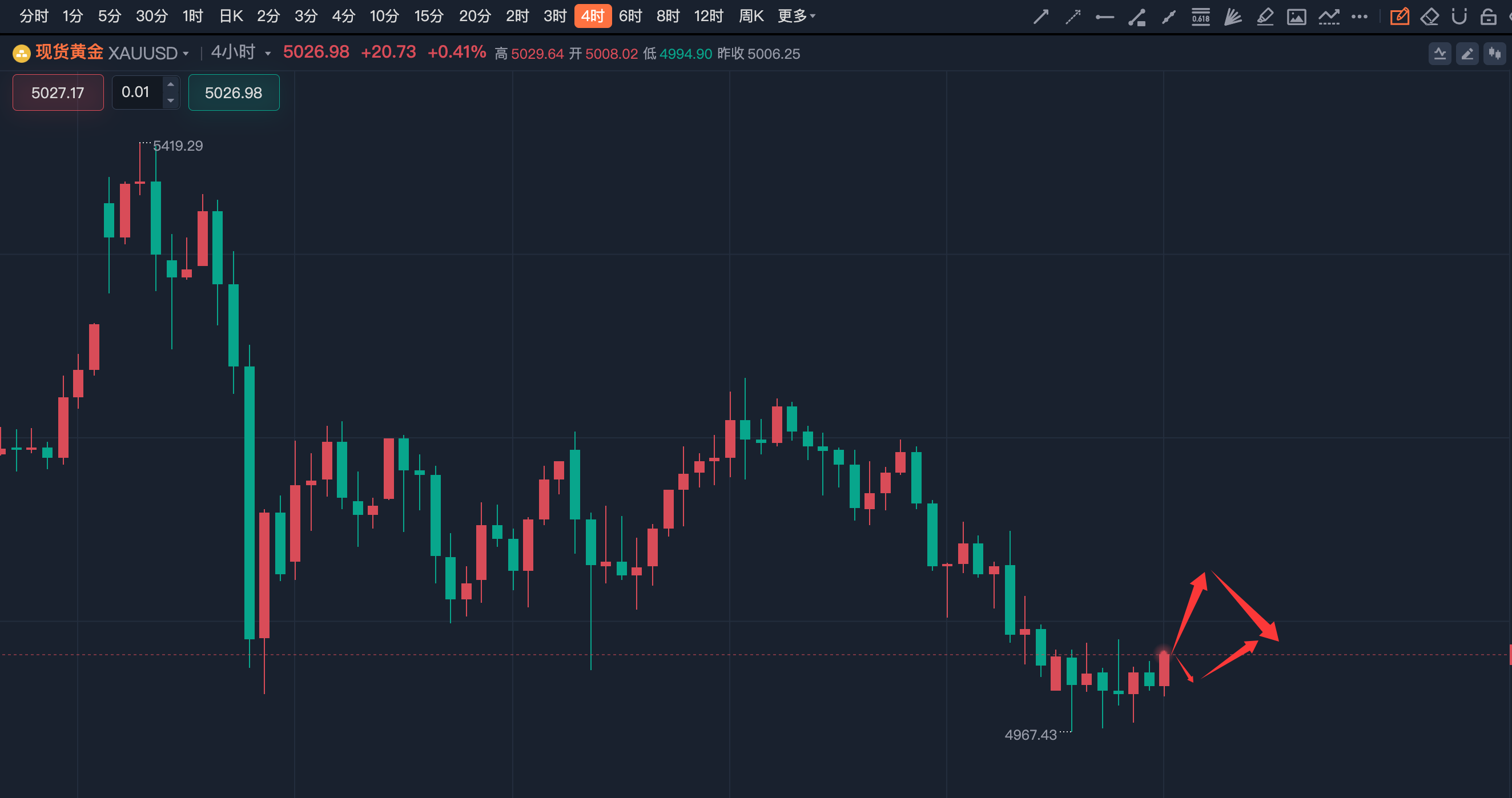Choose the highlighter marker tool

(1264, 17)
